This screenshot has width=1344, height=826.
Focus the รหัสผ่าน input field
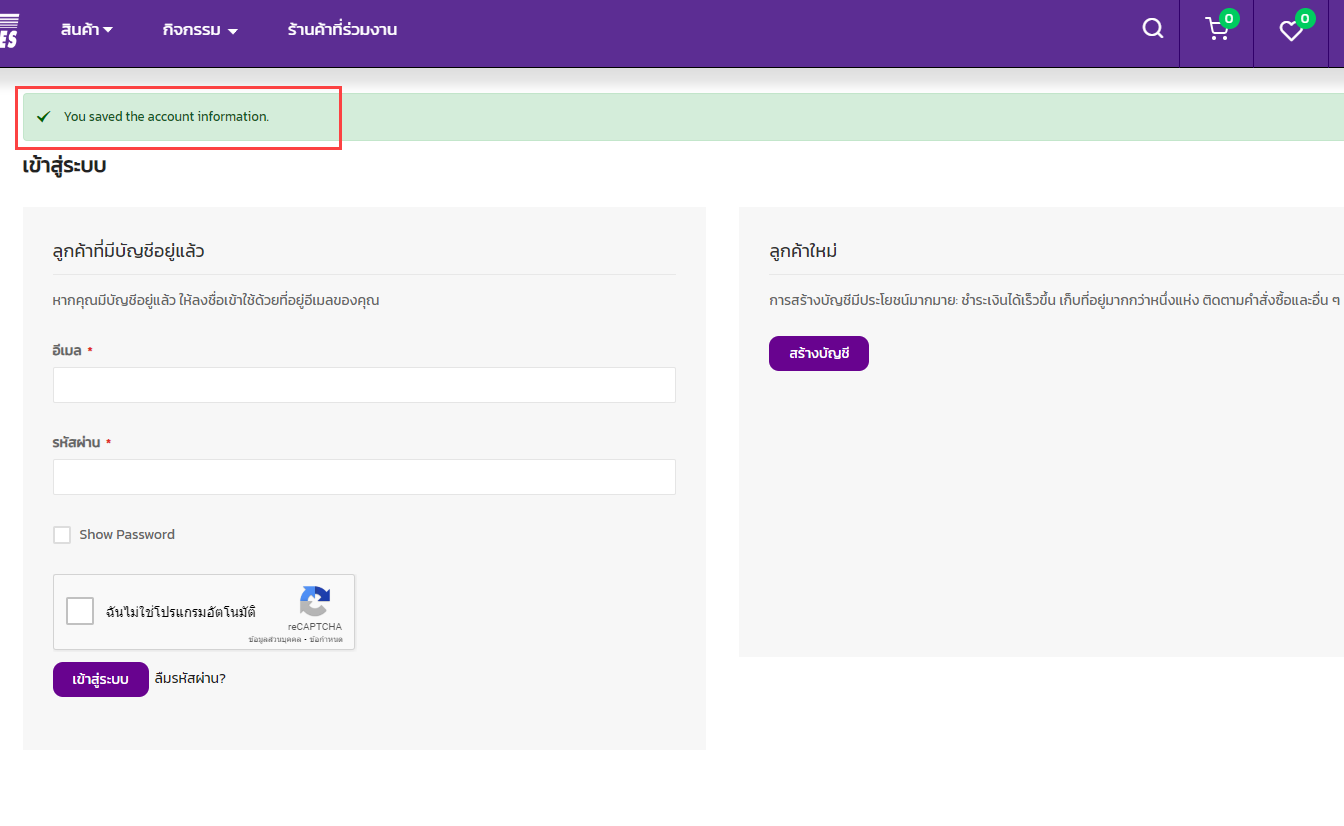point(364,477)
